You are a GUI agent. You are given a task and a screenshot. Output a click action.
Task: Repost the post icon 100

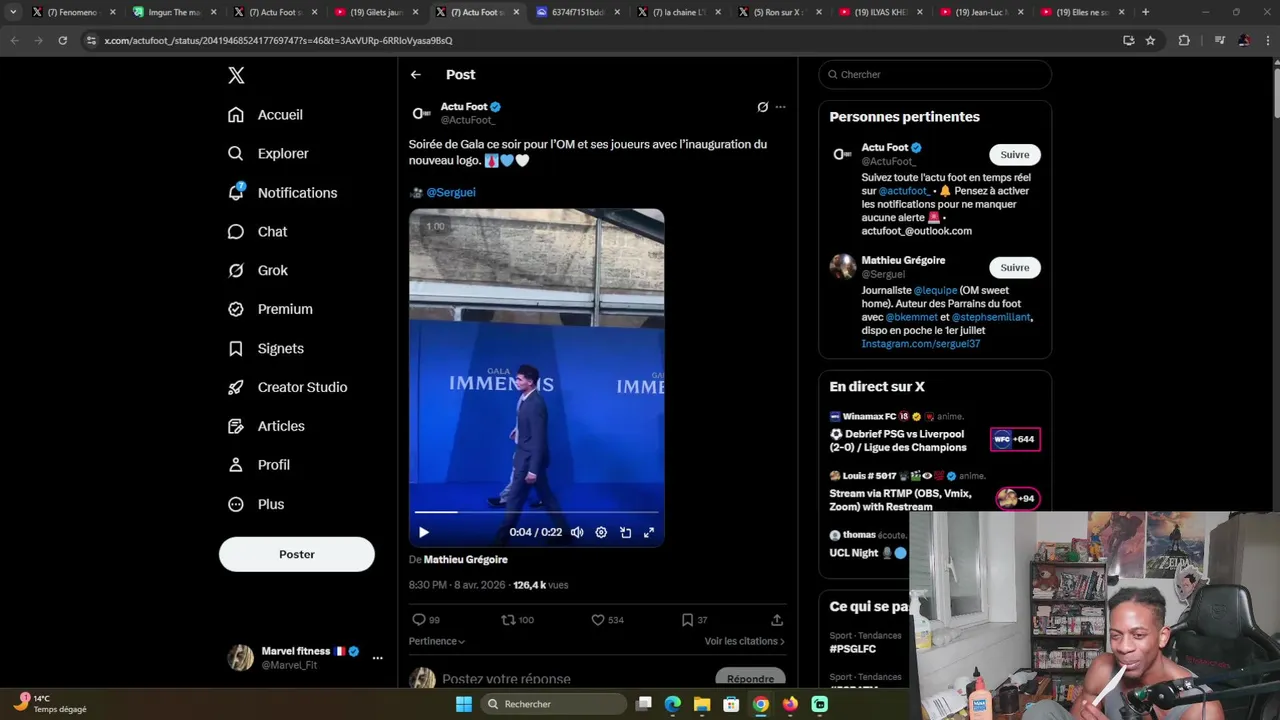coord(517,620)
